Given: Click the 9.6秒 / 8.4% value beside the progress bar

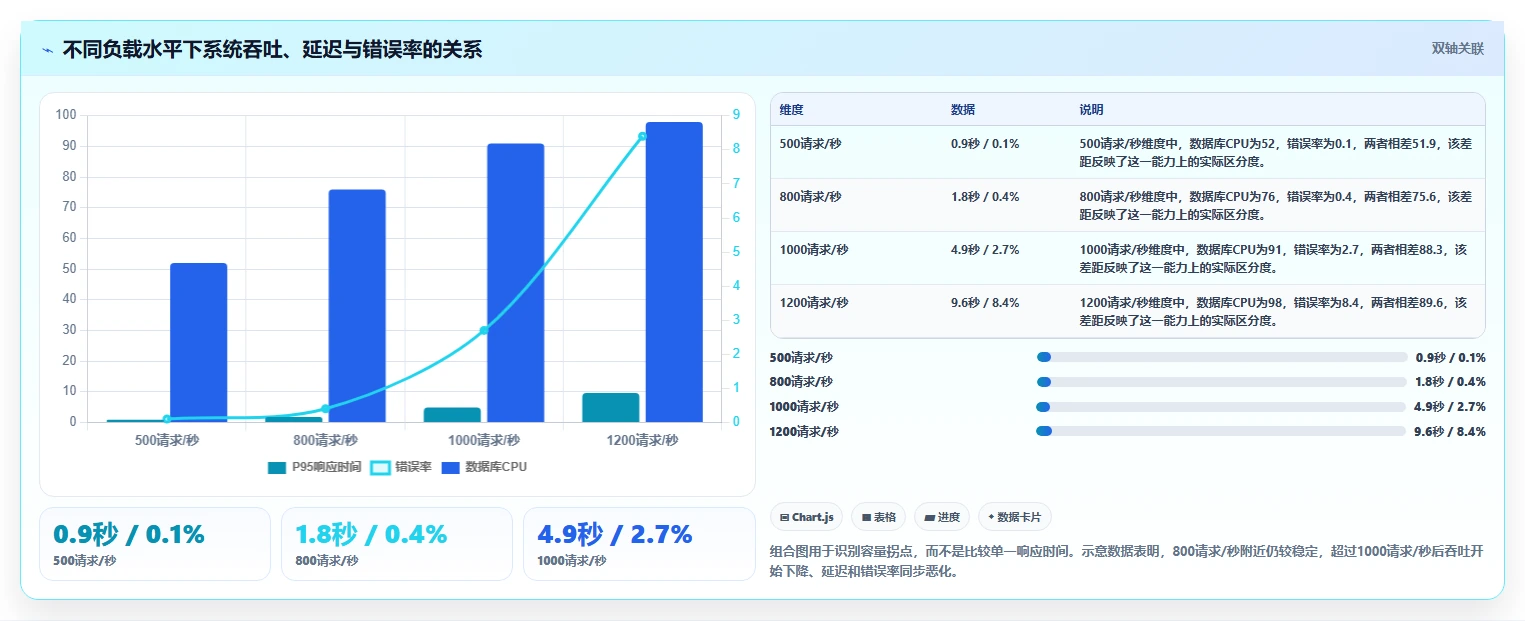Looking at the screenshot, I should point(1450,432).
